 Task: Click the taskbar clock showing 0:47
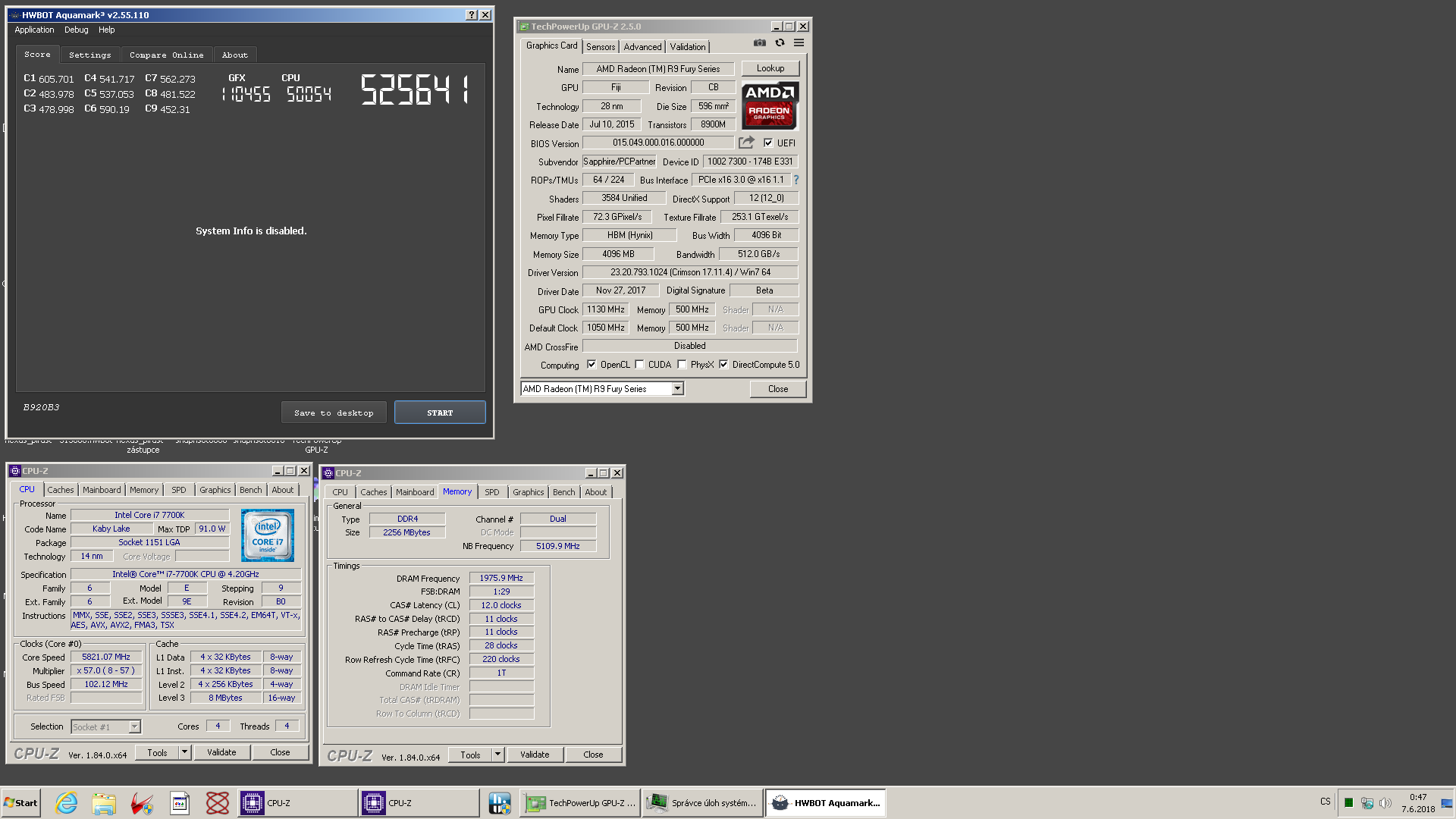[1418, 803]
